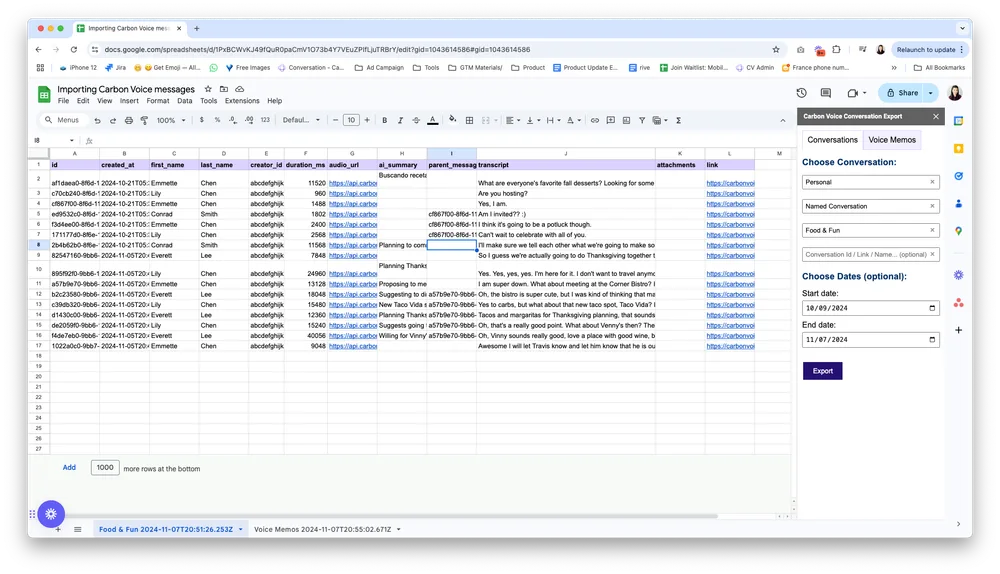Click the Get add-ons plus icon
This screenshot has height=574, width=1000.
[959, 330]
